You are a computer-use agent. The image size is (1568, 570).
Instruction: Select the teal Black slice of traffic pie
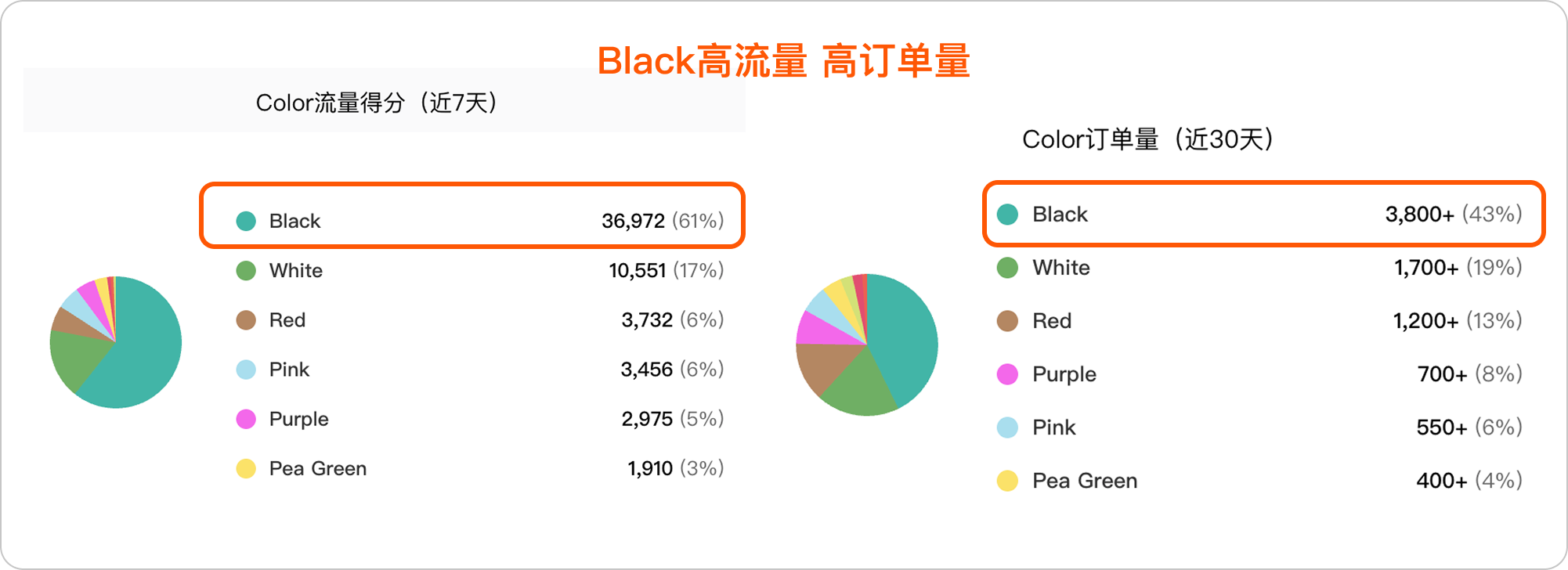pos(145,352)
